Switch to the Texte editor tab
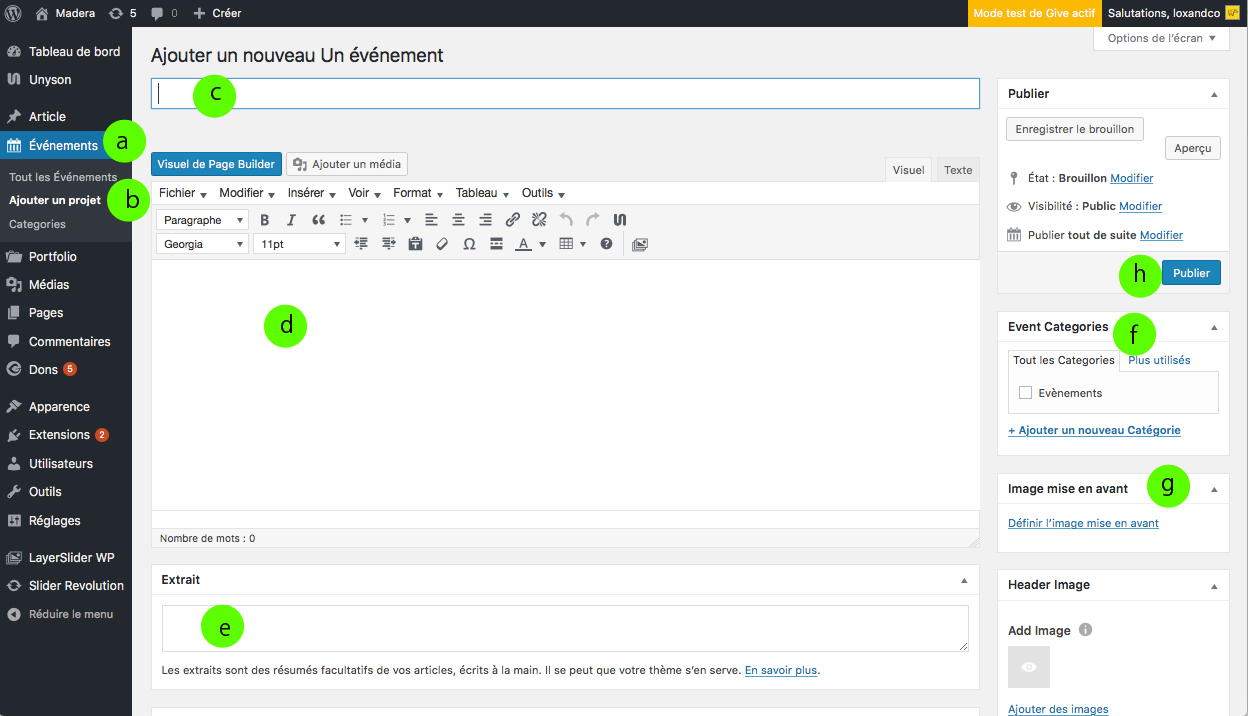 957,170
